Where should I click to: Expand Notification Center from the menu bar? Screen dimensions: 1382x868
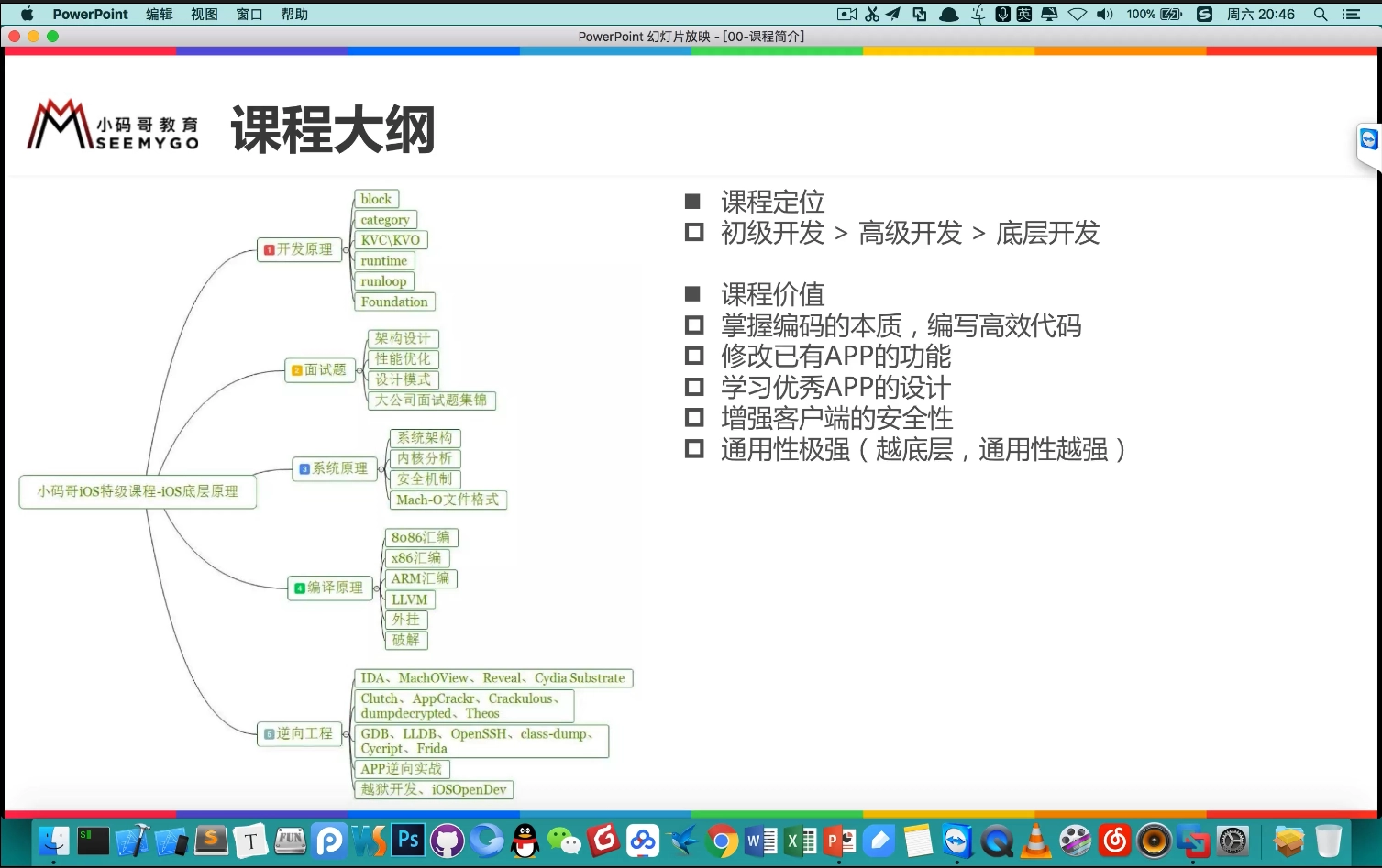pyautogui.click(x=1350, y=14)
